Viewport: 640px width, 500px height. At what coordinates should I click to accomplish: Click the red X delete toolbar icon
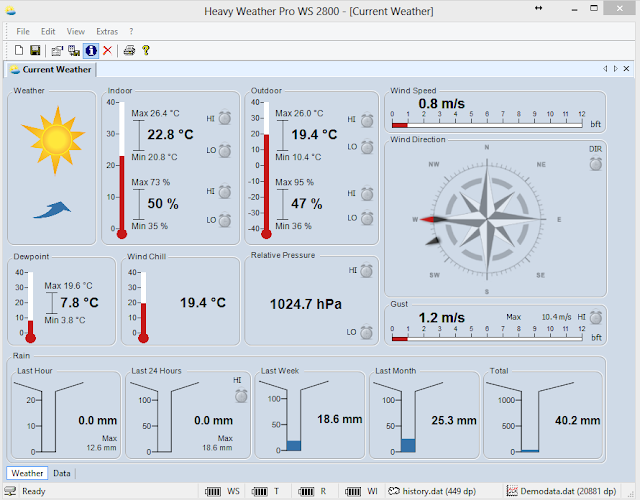(107, 51)
